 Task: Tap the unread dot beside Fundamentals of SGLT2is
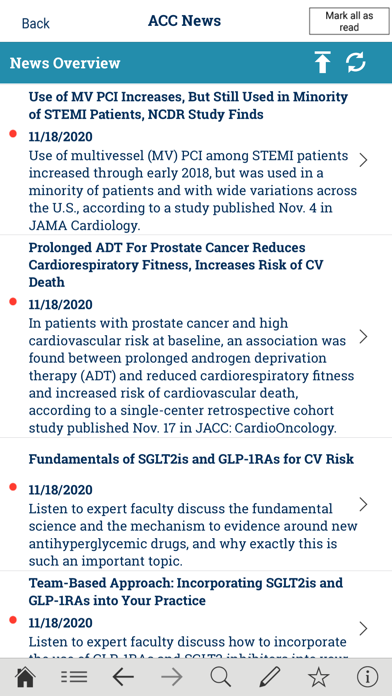click(13, 487)
